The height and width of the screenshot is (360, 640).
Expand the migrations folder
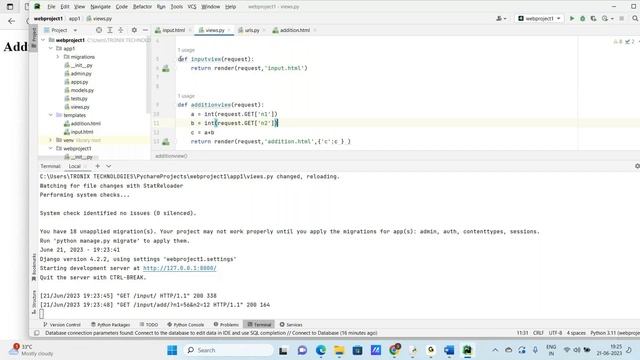pyautogui.click(x=58, y=57)
